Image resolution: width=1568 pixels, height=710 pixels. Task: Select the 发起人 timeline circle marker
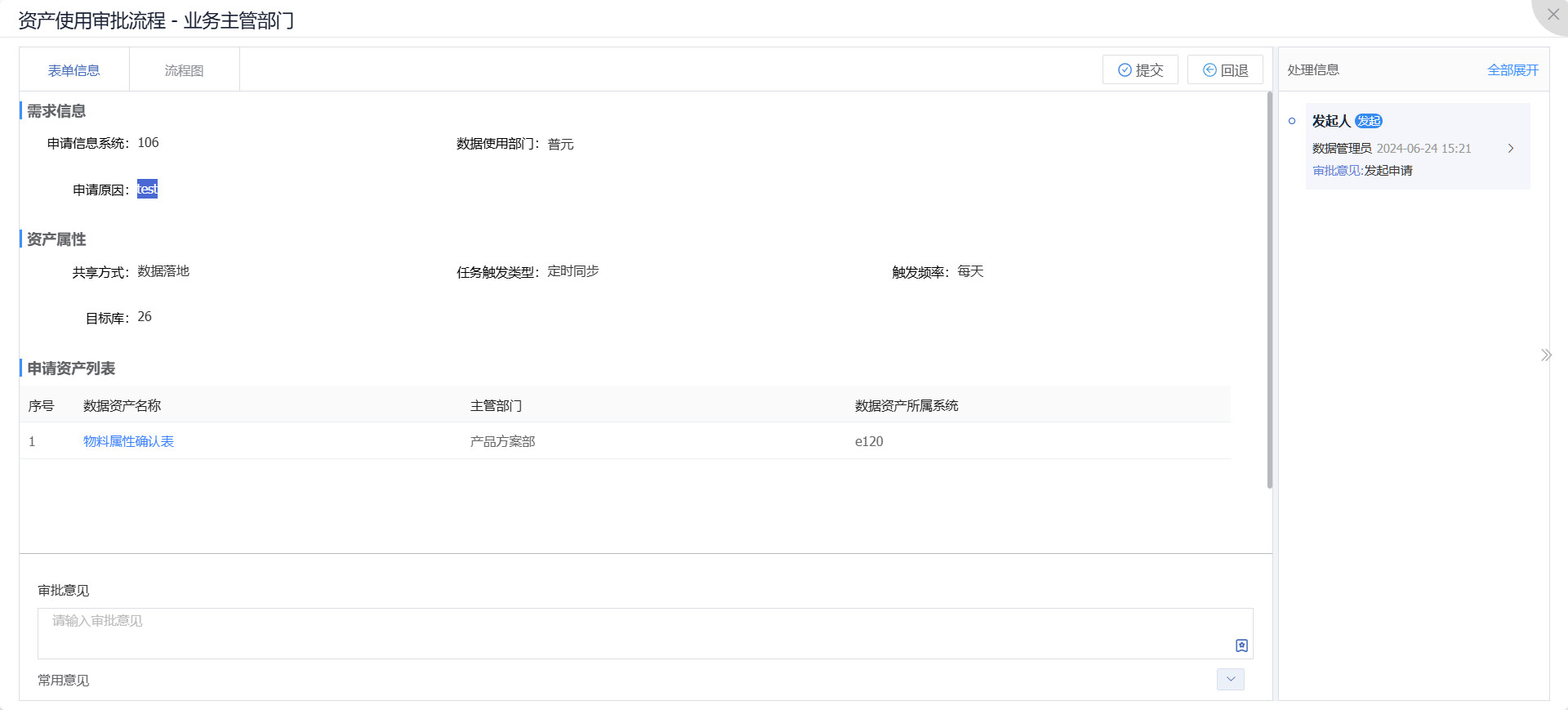tap(1292, 121)
